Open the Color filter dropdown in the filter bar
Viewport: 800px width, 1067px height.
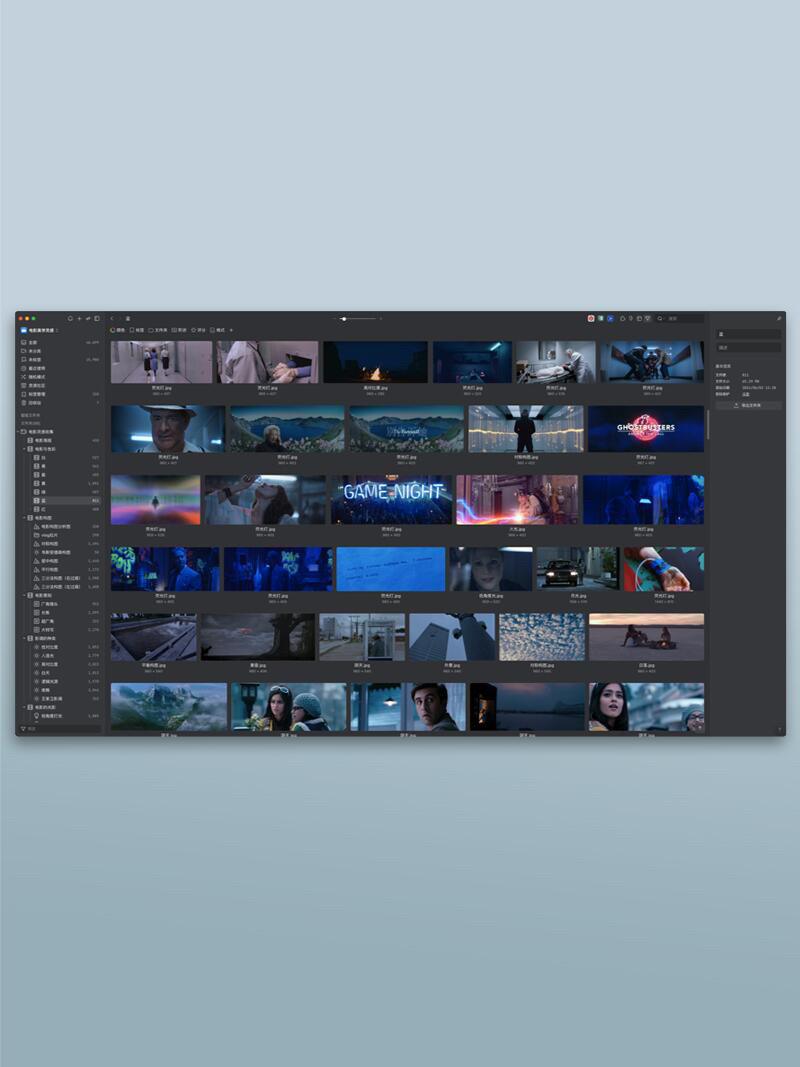(118, 330)
